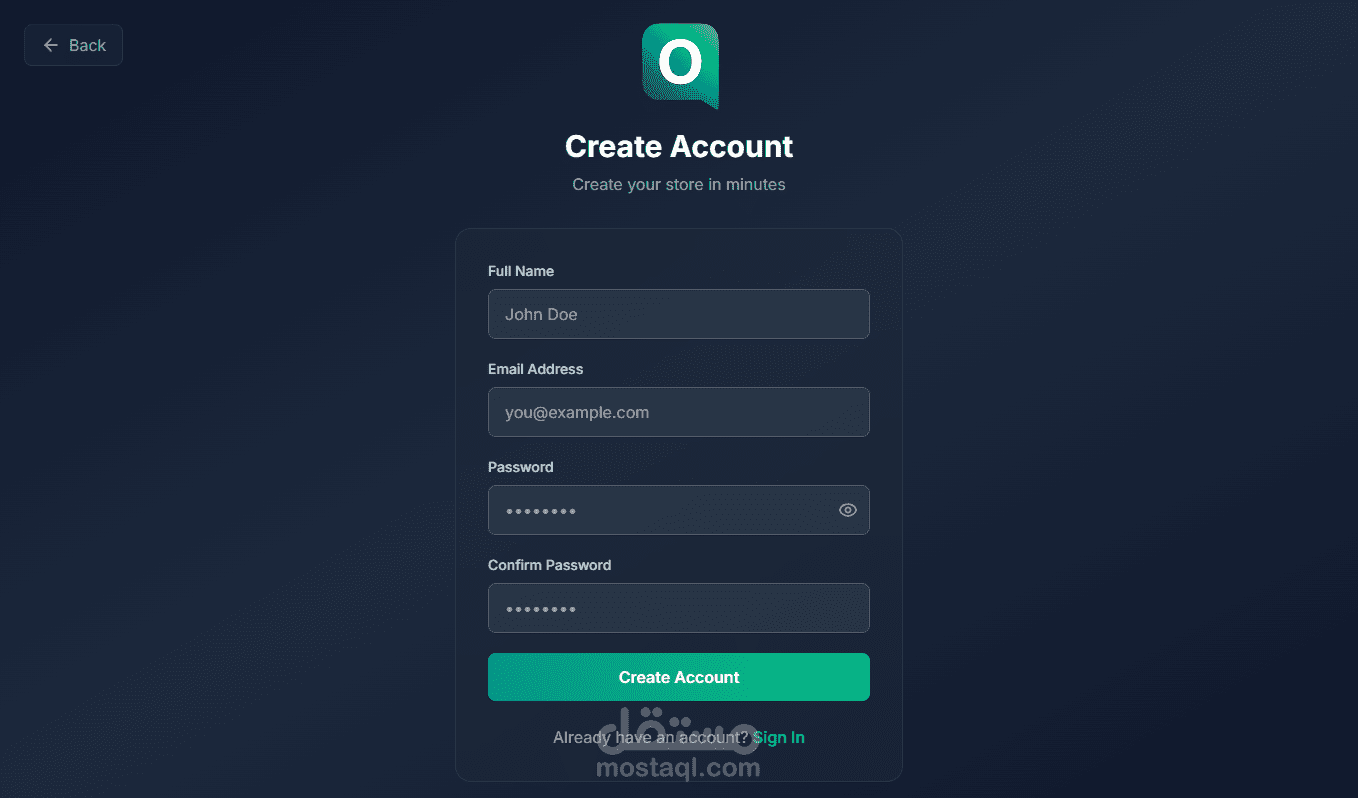The height and width of the screenshot is (798, 1358).
Task: Focus the Email Address input field
Action: pyautogui.click(x=678, y=412)
